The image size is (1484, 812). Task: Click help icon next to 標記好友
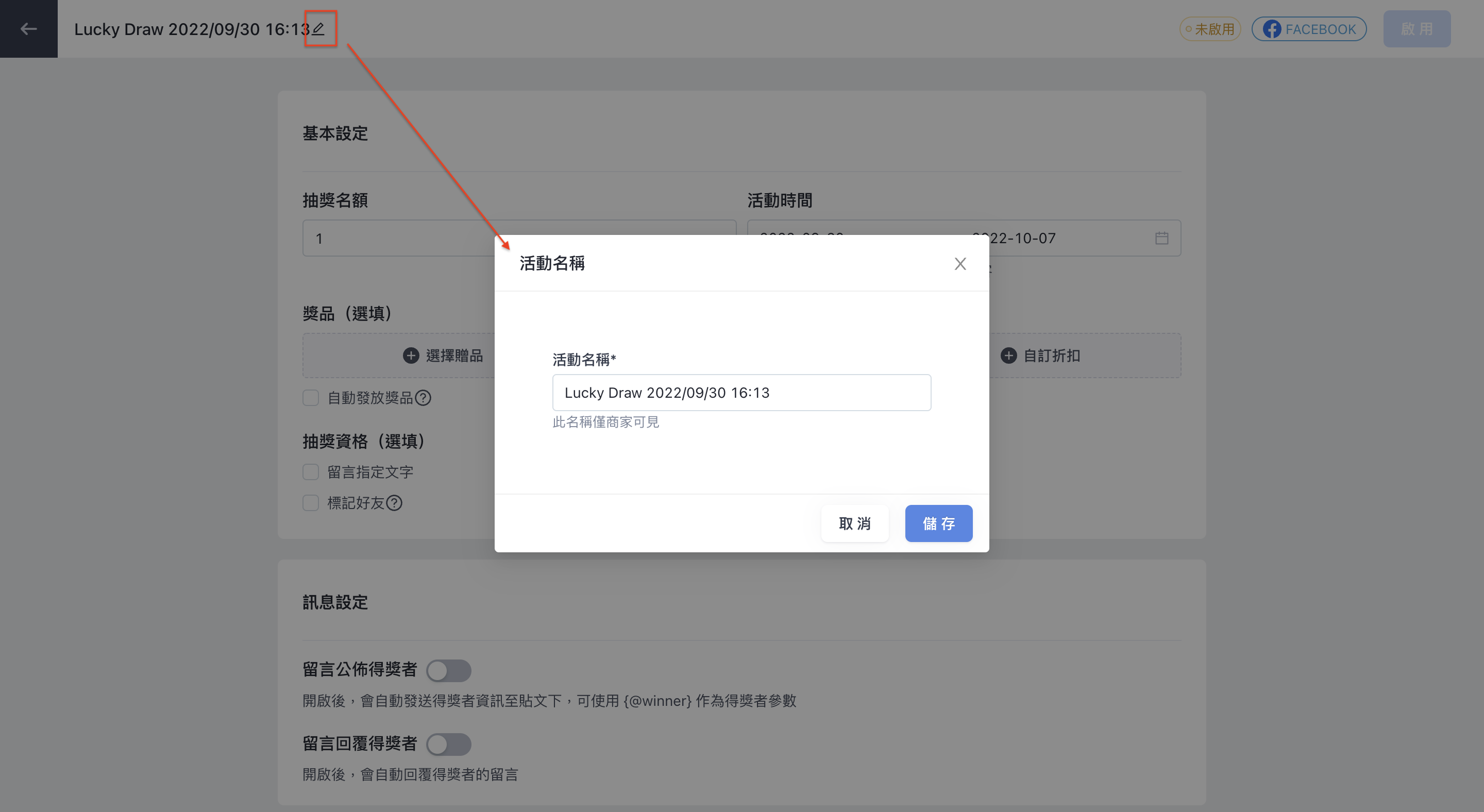tap(395, 503)
